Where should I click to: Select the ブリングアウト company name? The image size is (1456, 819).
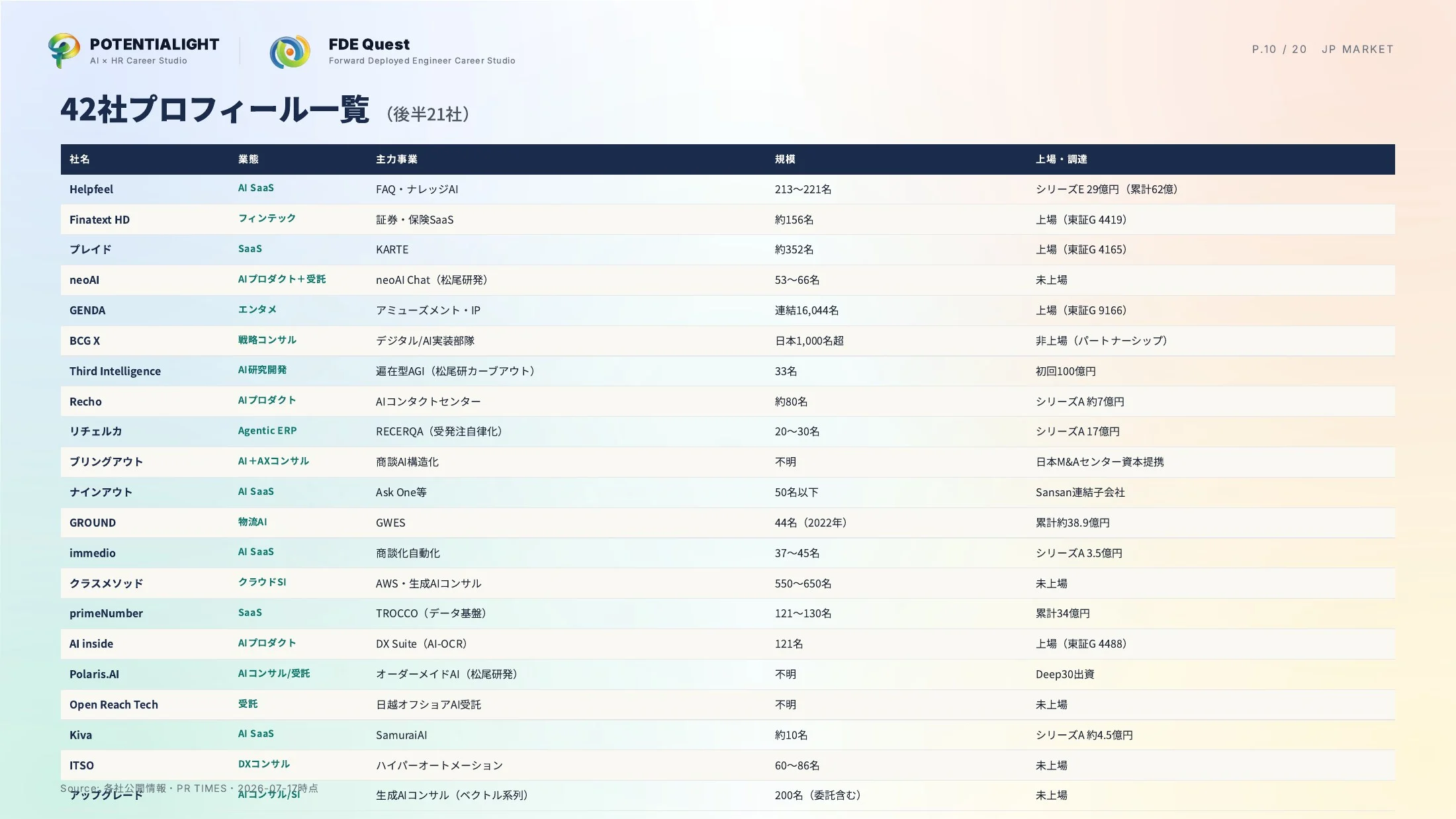click(x=106, y=462)
